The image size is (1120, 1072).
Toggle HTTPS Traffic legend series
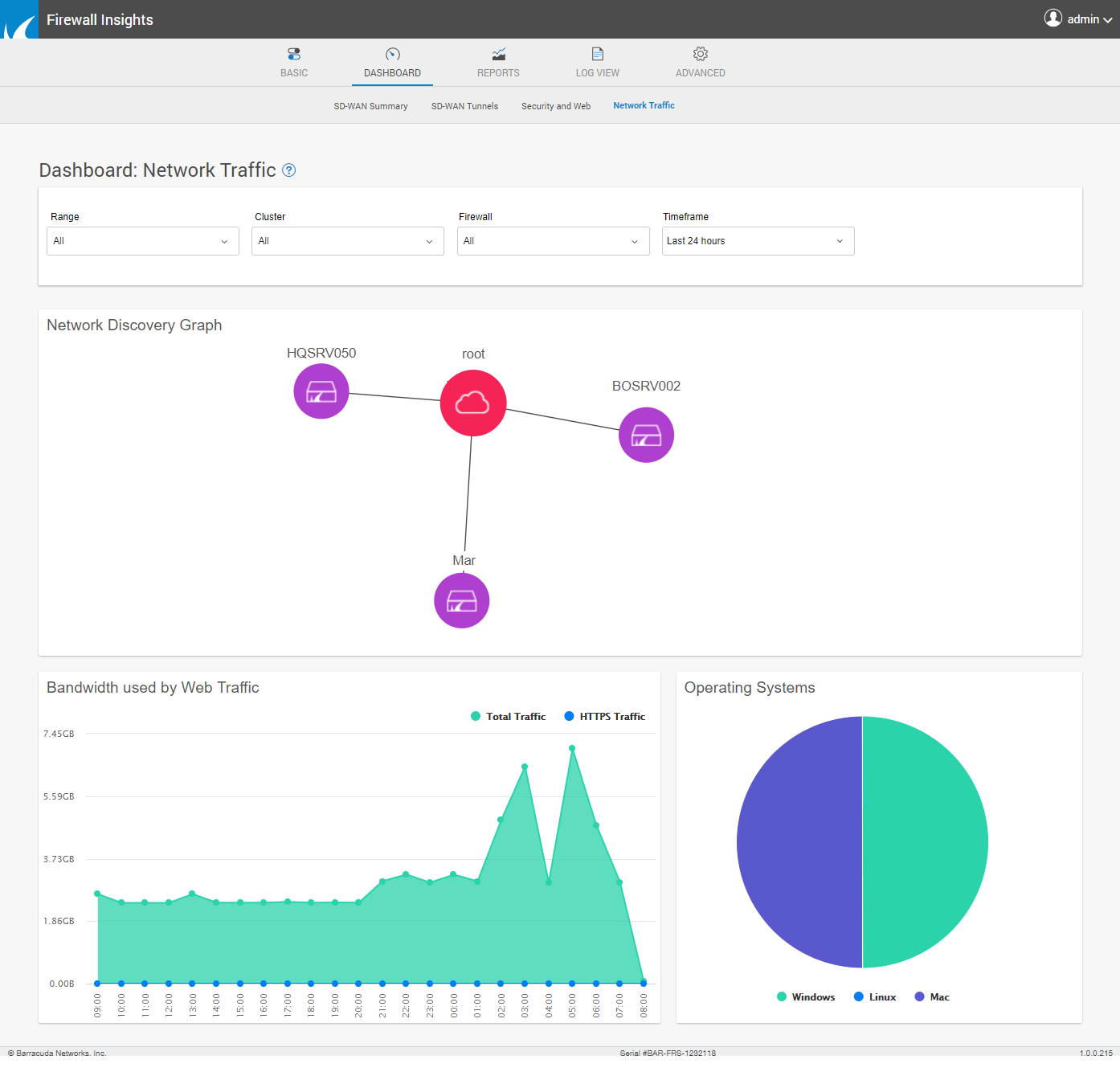pyautogui.click(x=605, y=716)
